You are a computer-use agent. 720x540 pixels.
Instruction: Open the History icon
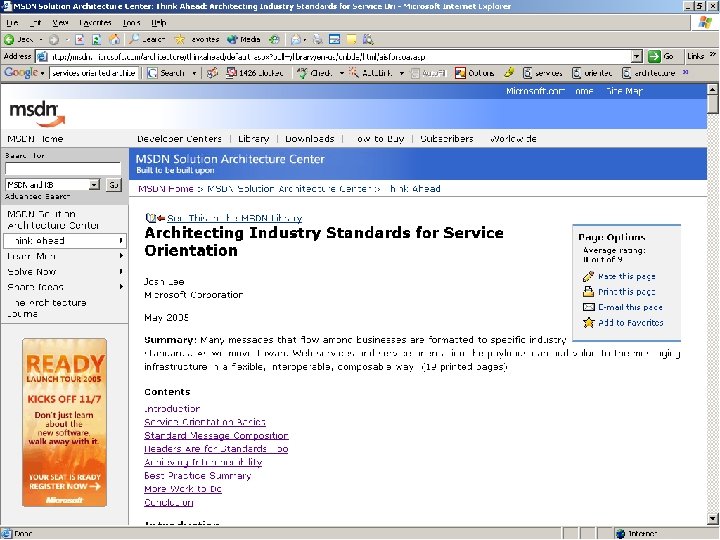(x=274, y=39)
